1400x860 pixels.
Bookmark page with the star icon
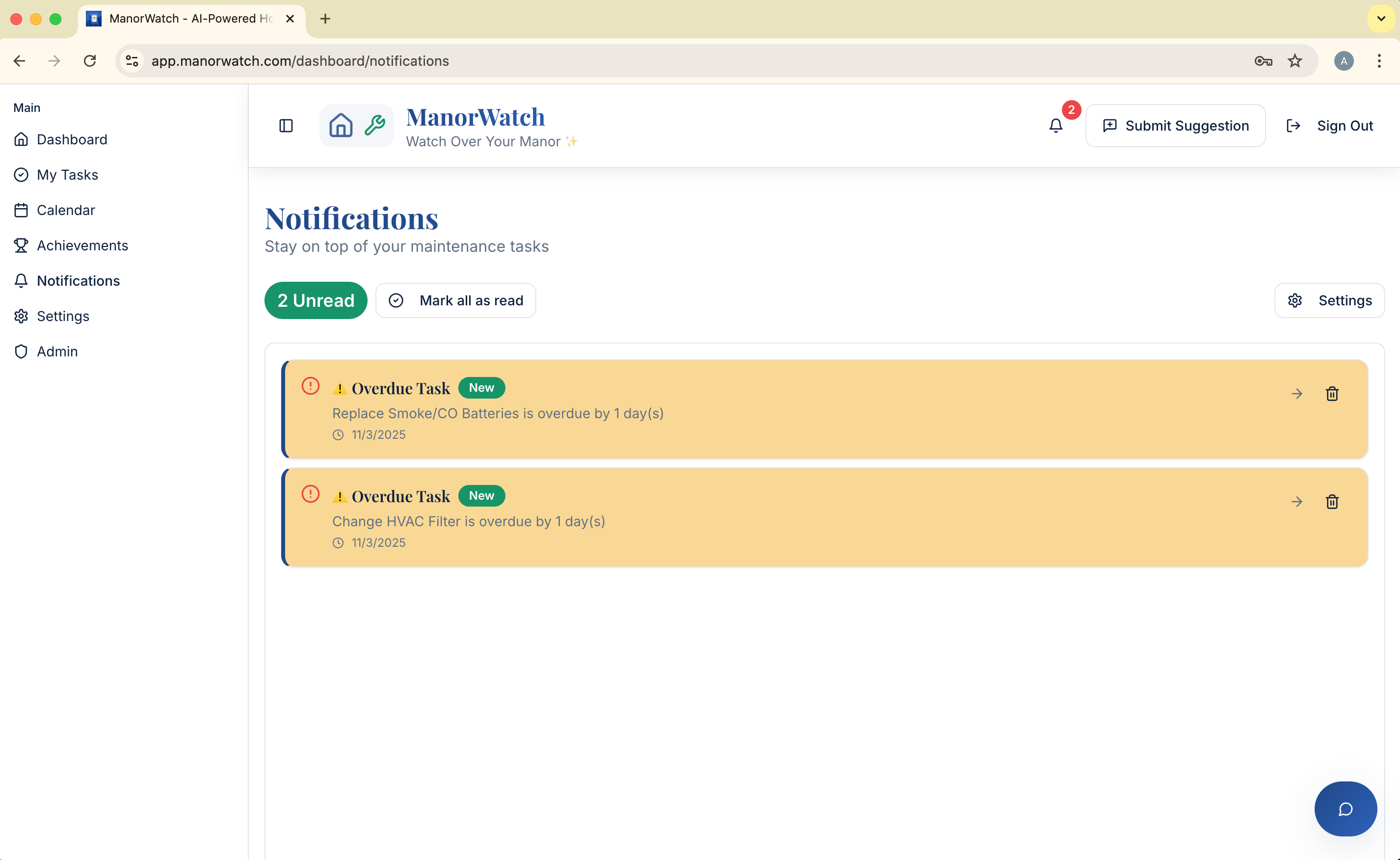point(1295,61)
